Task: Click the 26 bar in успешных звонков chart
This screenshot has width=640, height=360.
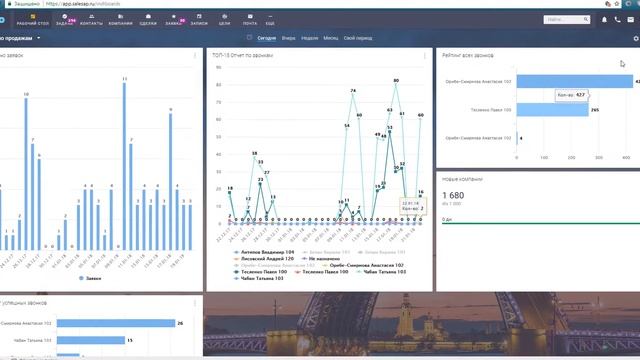Action: tap(116, 323)
